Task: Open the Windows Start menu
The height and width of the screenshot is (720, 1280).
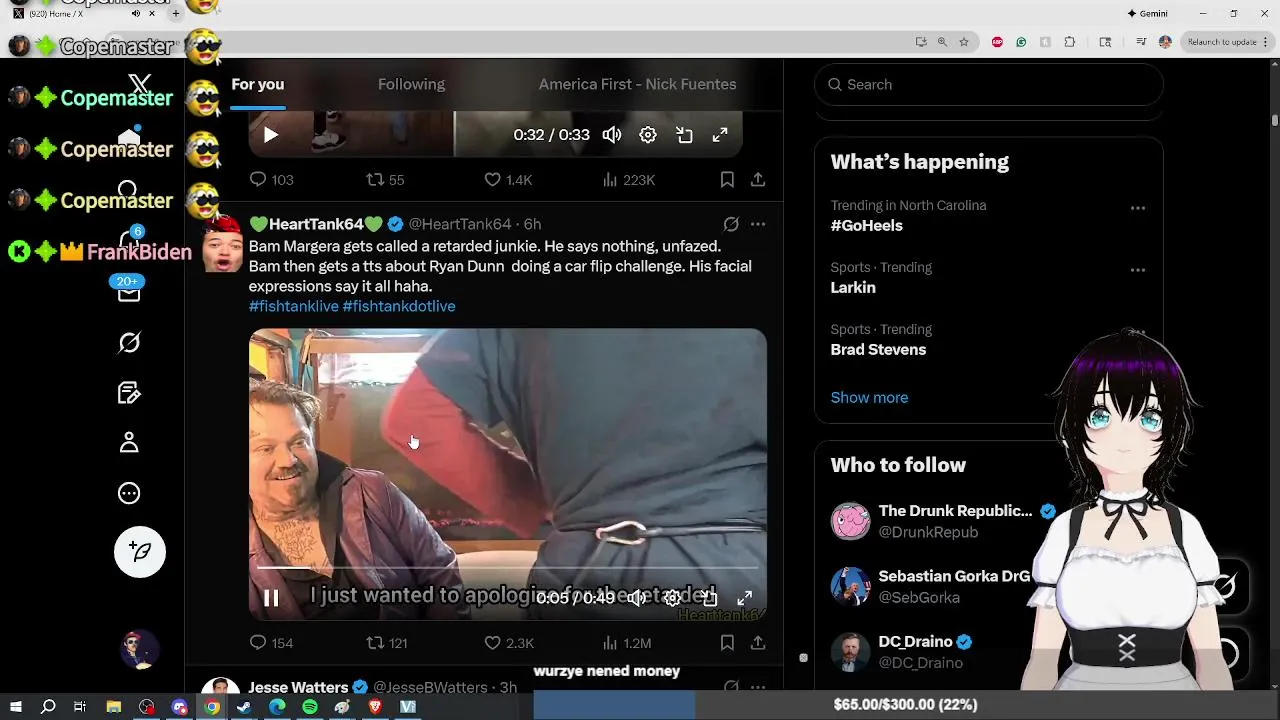Action: [15, 706]
